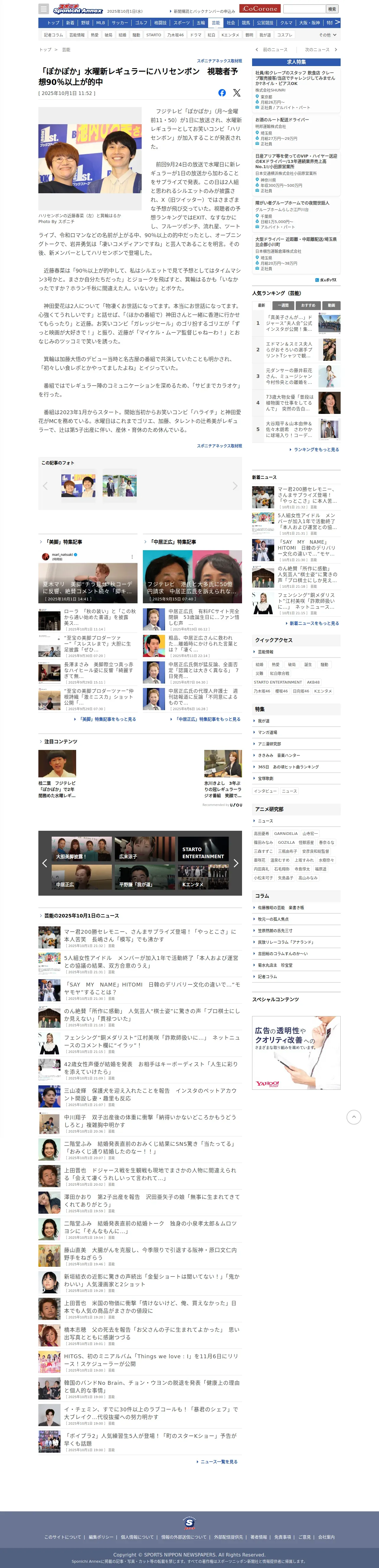Open the STARTO sub-navigation item
379x1568 pixels.
pyautogui.click(x=153, y=35)
